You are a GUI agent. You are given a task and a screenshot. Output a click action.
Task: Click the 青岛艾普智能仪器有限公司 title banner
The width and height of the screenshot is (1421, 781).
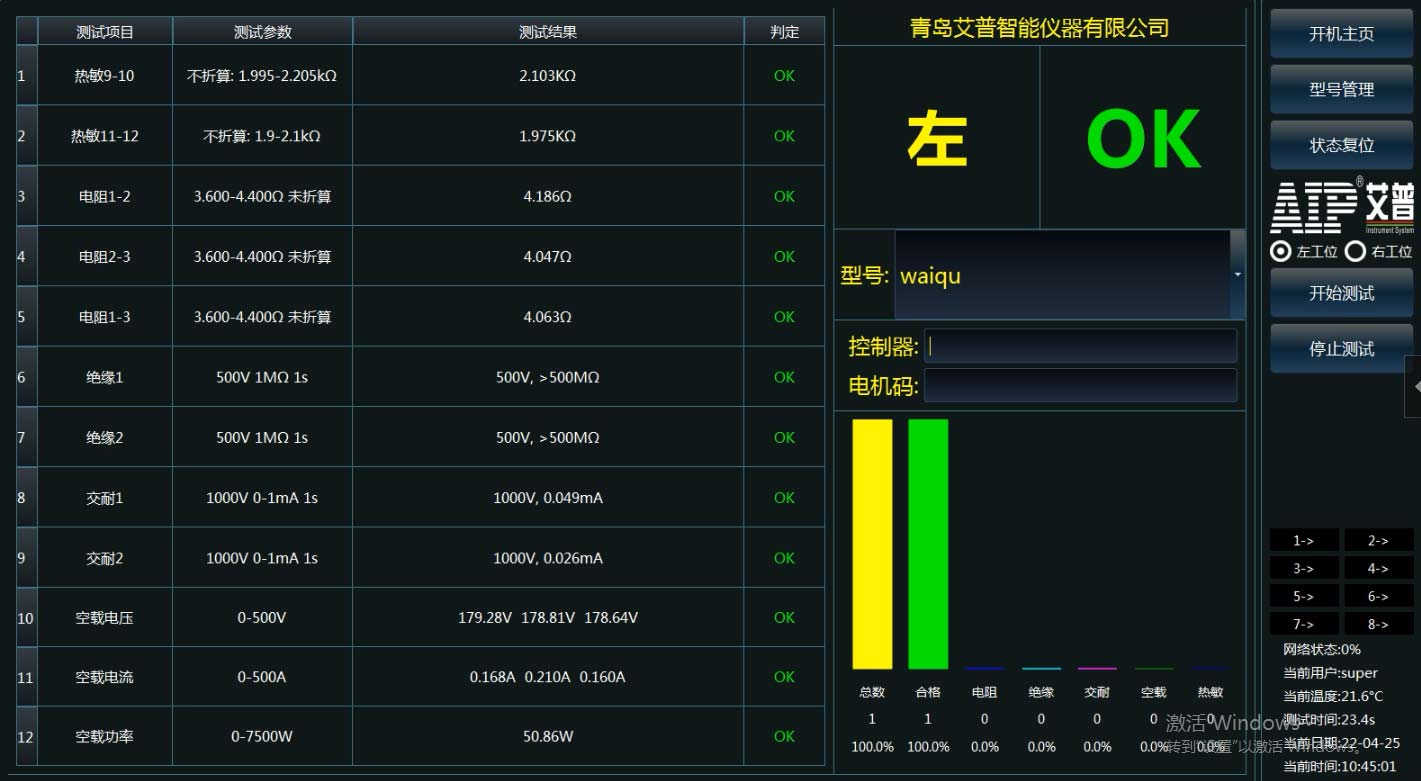pos(1040,27)
